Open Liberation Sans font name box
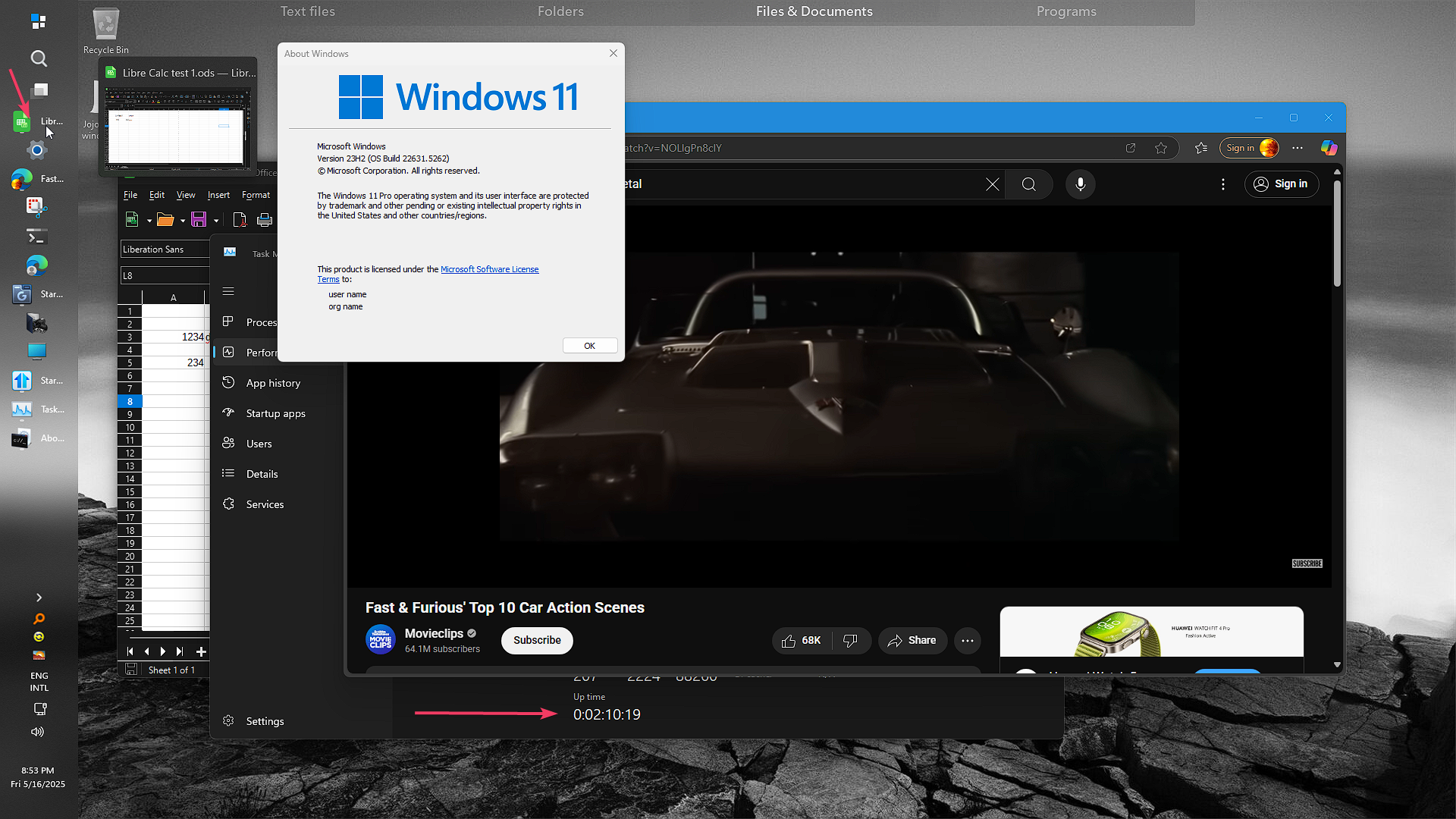 (x=165, y=249)
